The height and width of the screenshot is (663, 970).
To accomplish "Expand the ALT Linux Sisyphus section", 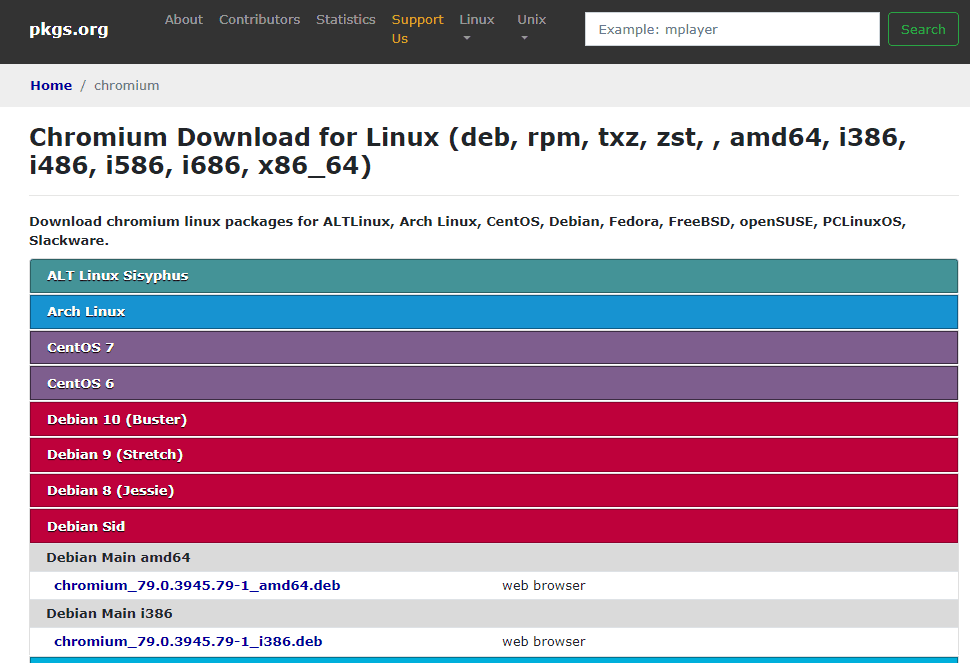I will pos(494,275).
